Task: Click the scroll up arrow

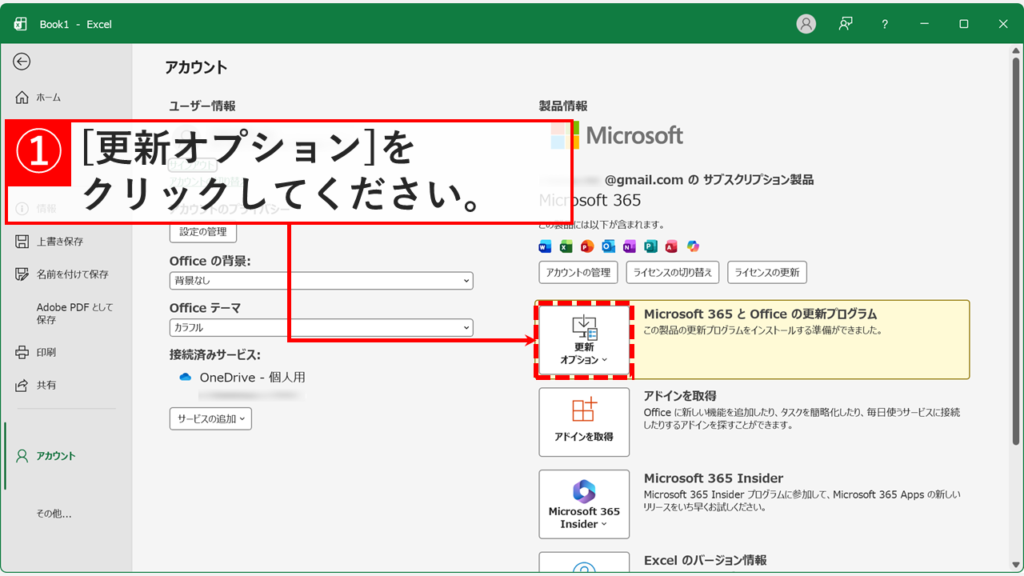Action: (1016, 50)
